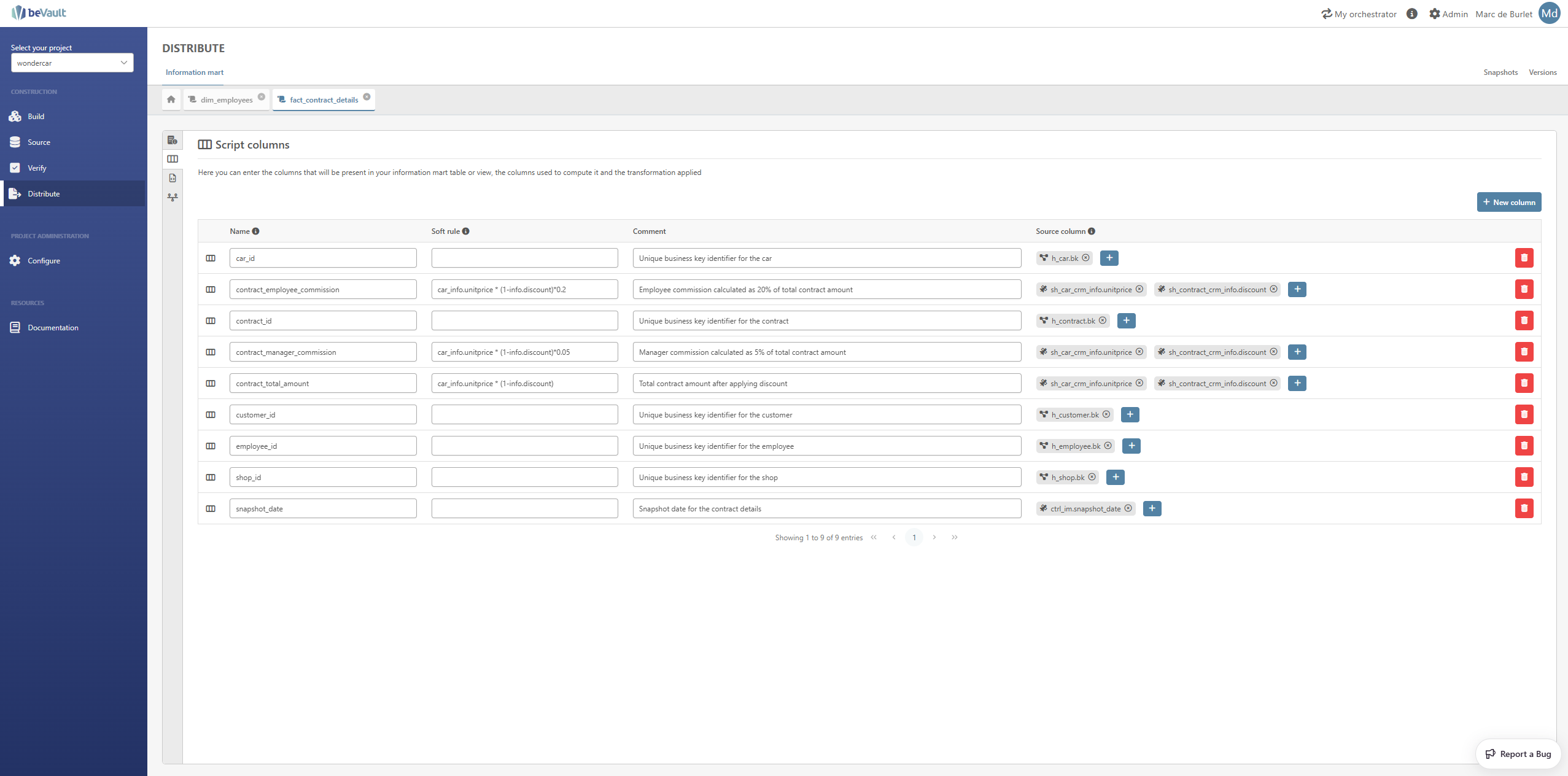Remove ctrl_im.snapshot_date source tag

click(x=1128, y=508)
